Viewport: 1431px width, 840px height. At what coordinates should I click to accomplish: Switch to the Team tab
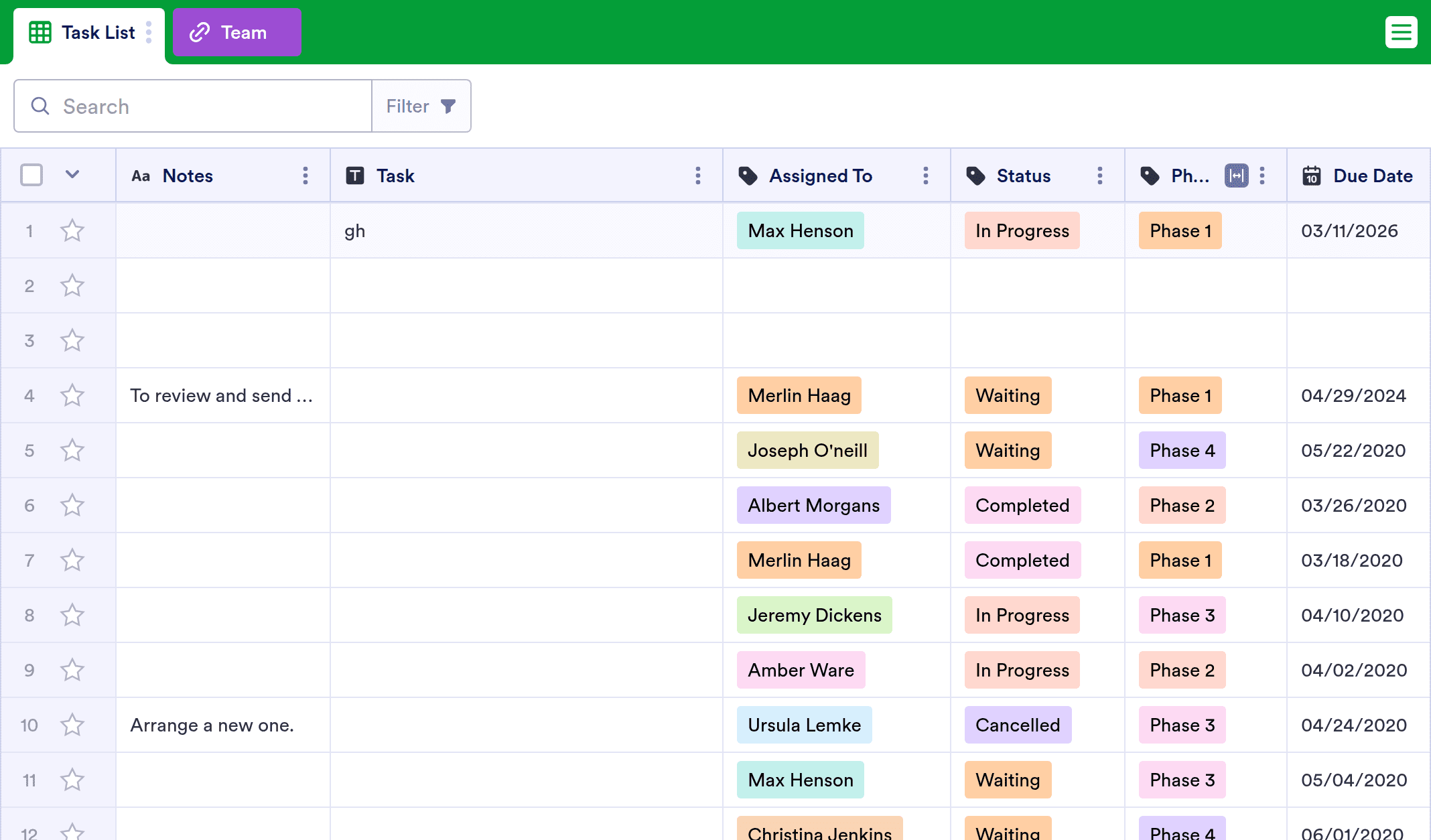tap(236, 32)
